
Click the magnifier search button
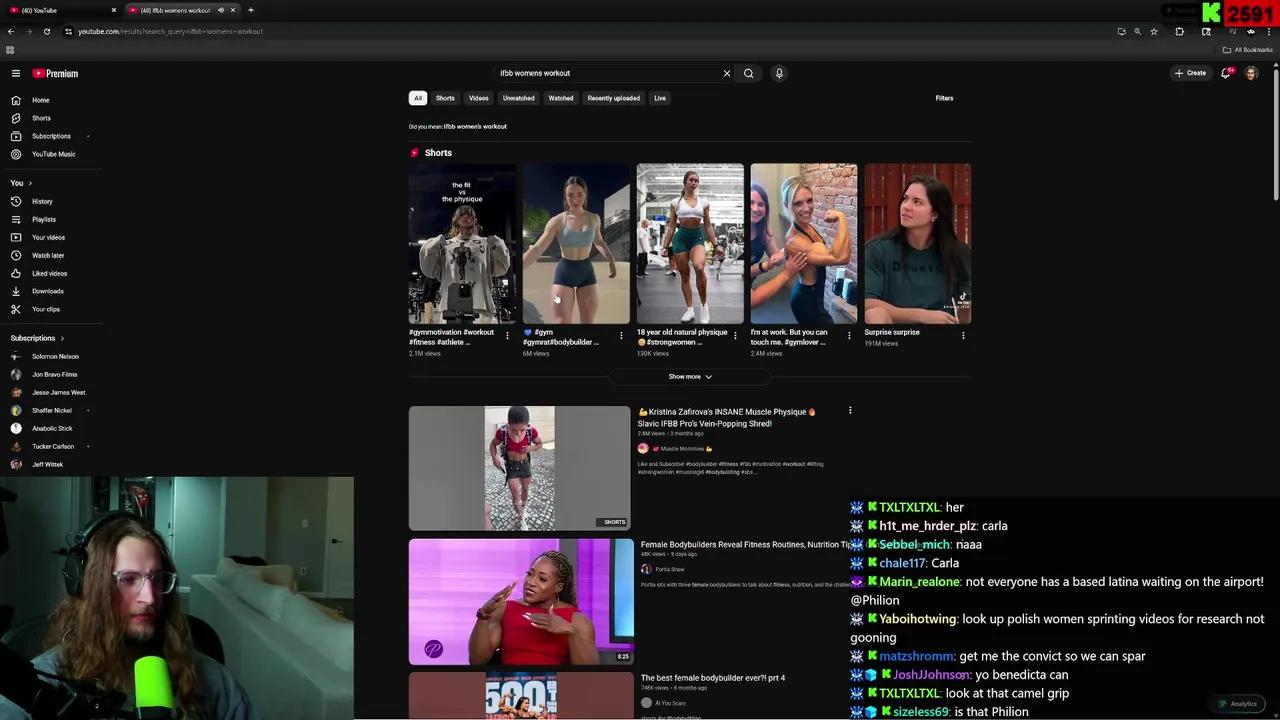748,73
